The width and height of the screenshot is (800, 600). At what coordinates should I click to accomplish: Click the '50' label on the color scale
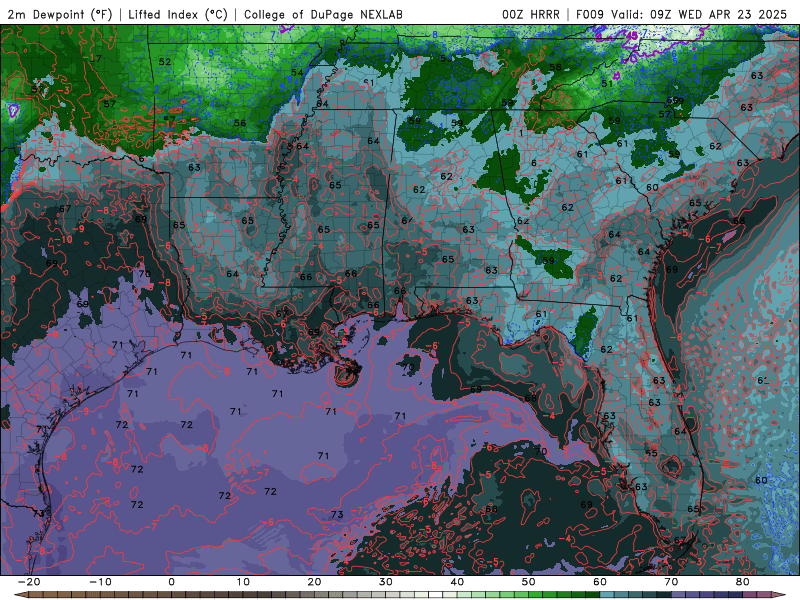(x=529, y=582)
